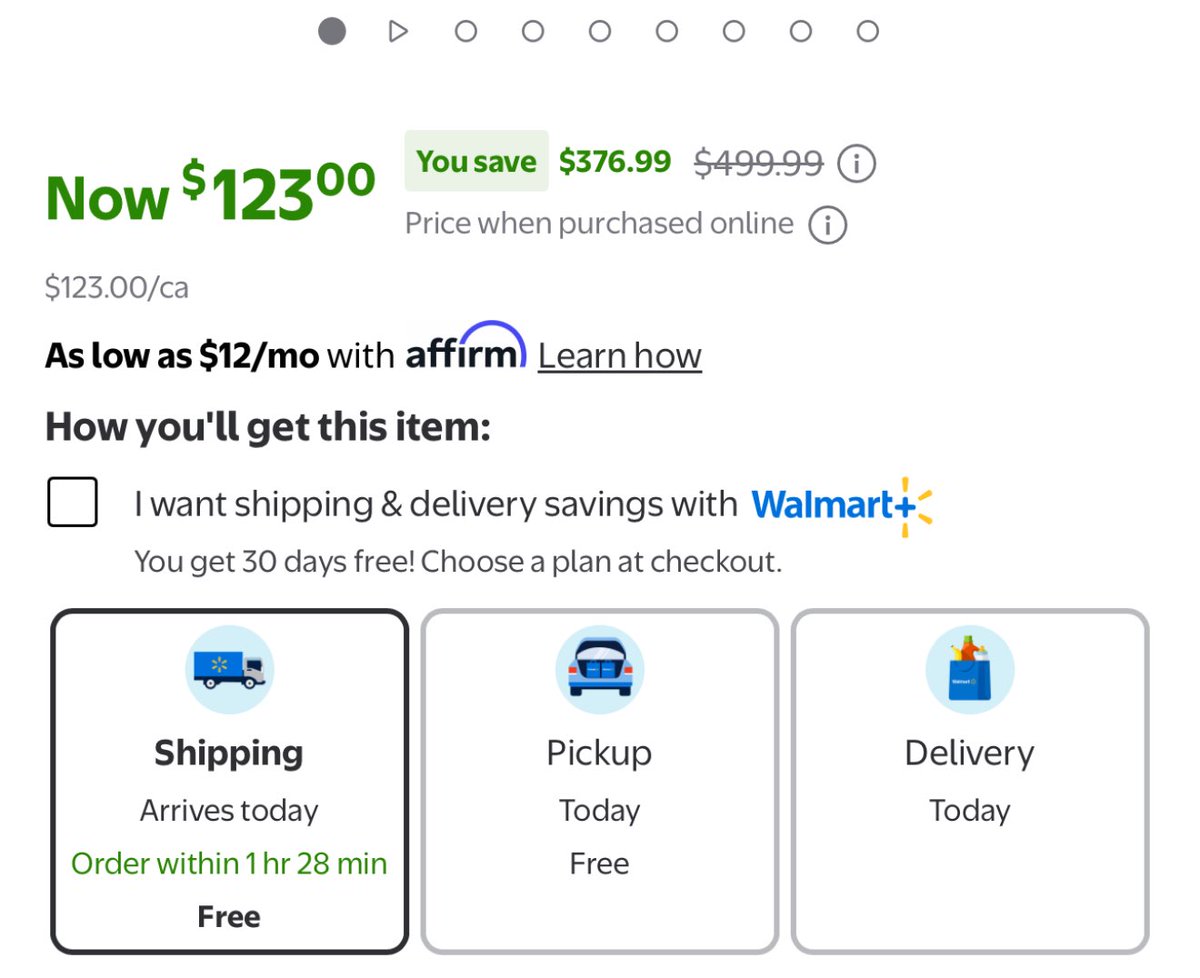Image resolution: width=1200 pixels, height=978 pixels.
Task: Choose the Pickup Today option
Action: point(599,781)
